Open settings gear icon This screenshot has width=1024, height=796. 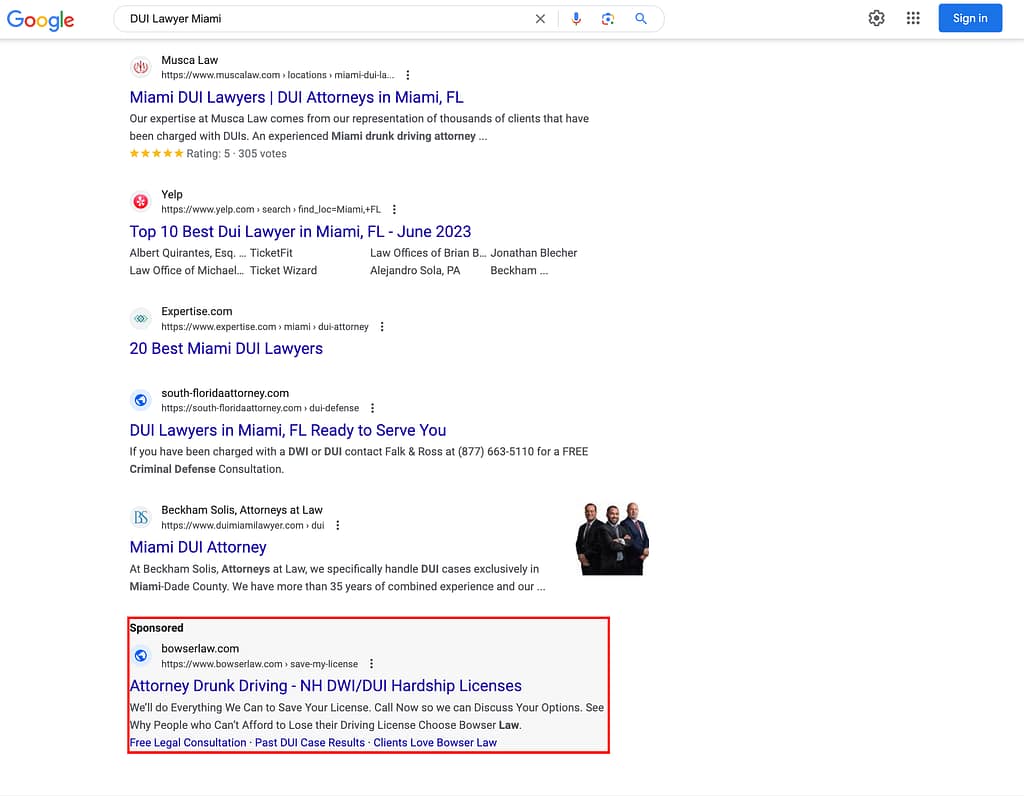coord(876,18)
